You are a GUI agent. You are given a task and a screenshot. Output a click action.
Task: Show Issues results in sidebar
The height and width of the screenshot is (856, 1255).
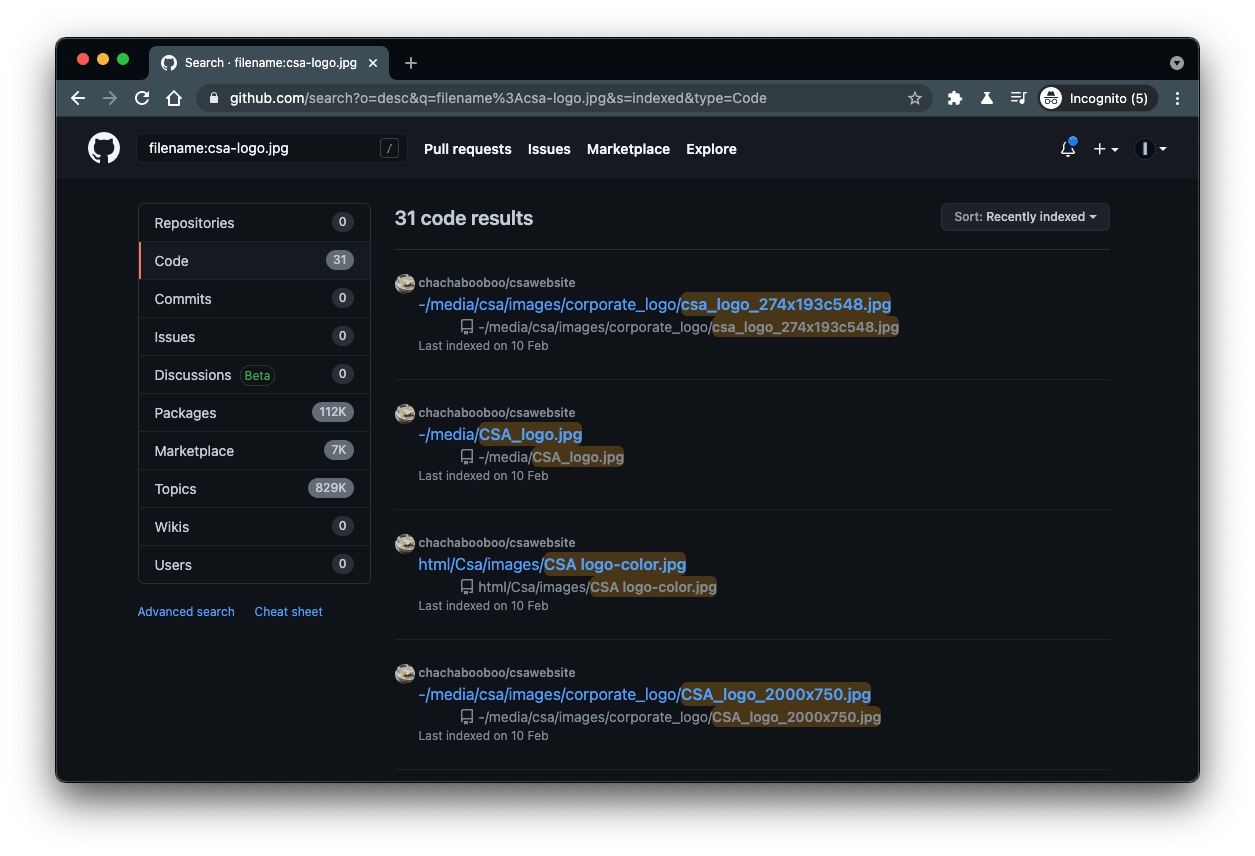click(x=254, y=337)
